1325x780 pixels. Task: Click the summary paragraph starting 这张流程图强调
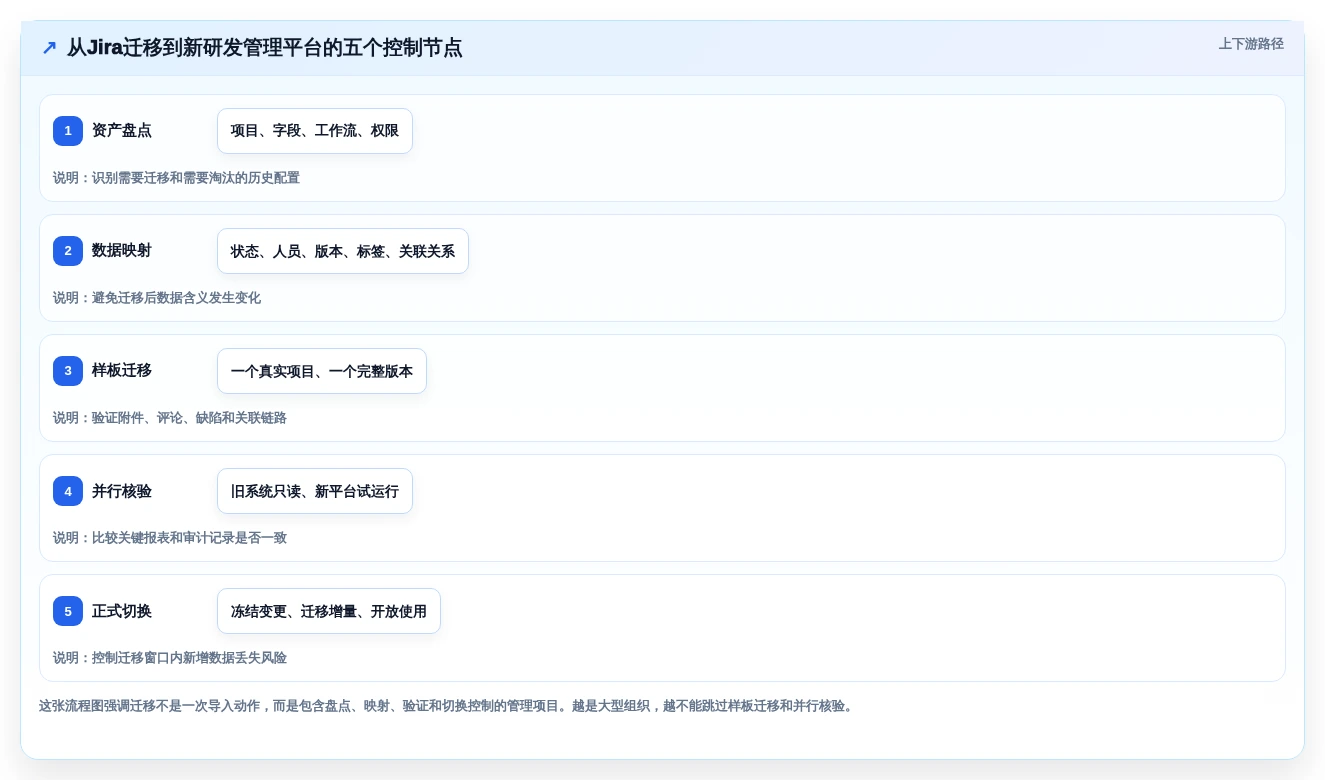click(x=446, y=706)
